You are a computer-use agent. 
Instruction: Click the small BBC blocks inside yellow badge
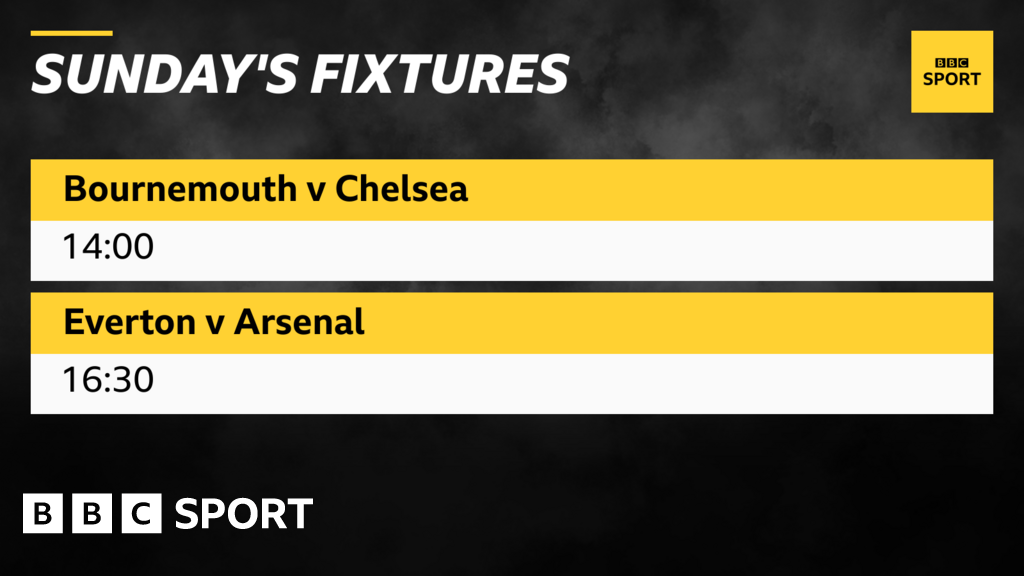click(x=952, y=63)
